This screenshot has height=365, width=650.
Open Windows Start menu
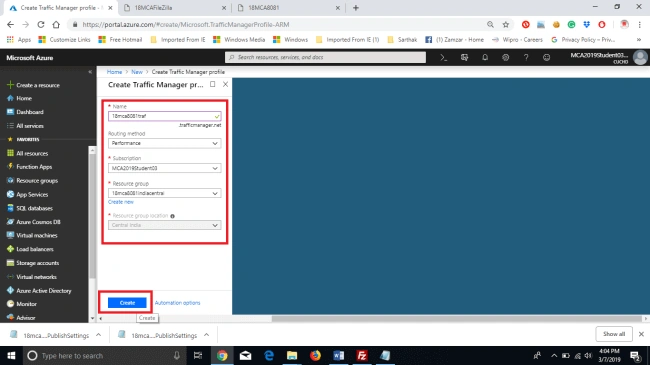11,355
